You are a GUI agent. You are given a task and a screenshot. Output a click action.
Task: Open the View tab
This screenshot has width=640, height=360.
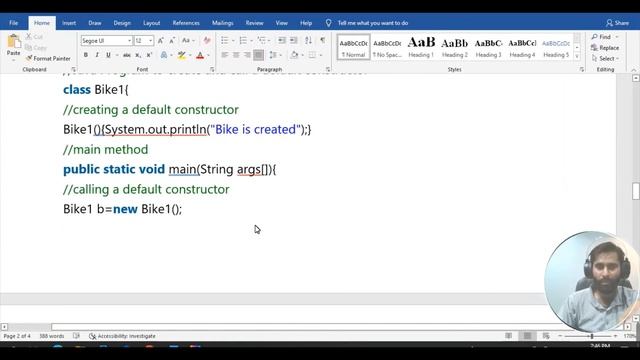282,23
